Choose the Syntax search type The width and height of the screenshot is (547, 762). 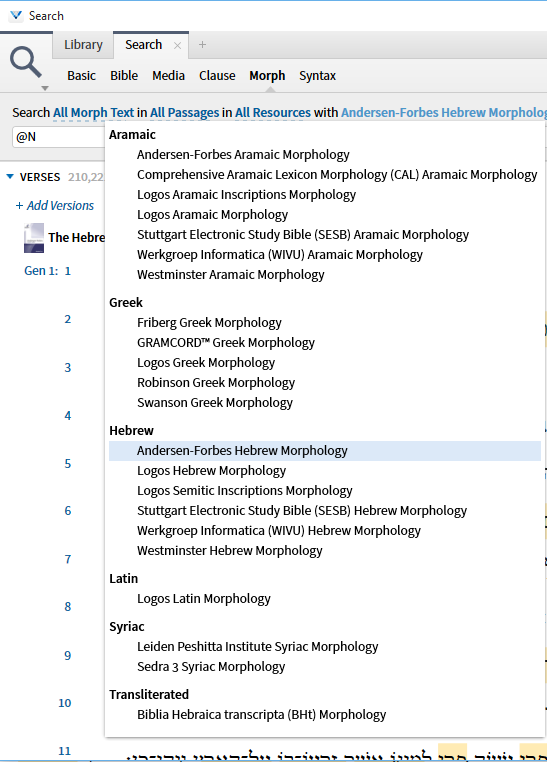pyautogui.click(x=317, y=76)
